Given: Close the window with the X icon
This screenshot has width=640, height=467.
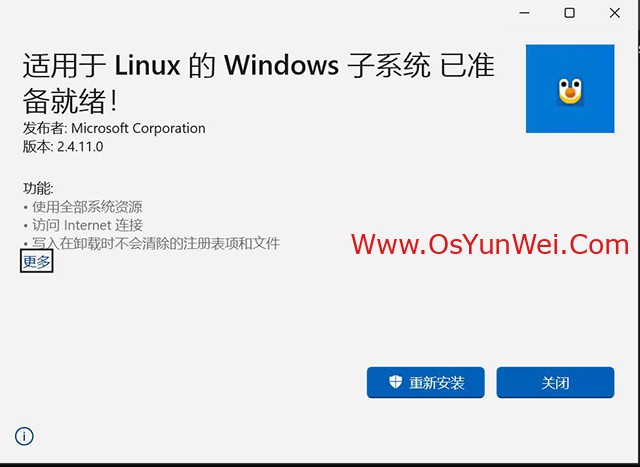Looking at the screenshot, I should click(x=615, y=13).
